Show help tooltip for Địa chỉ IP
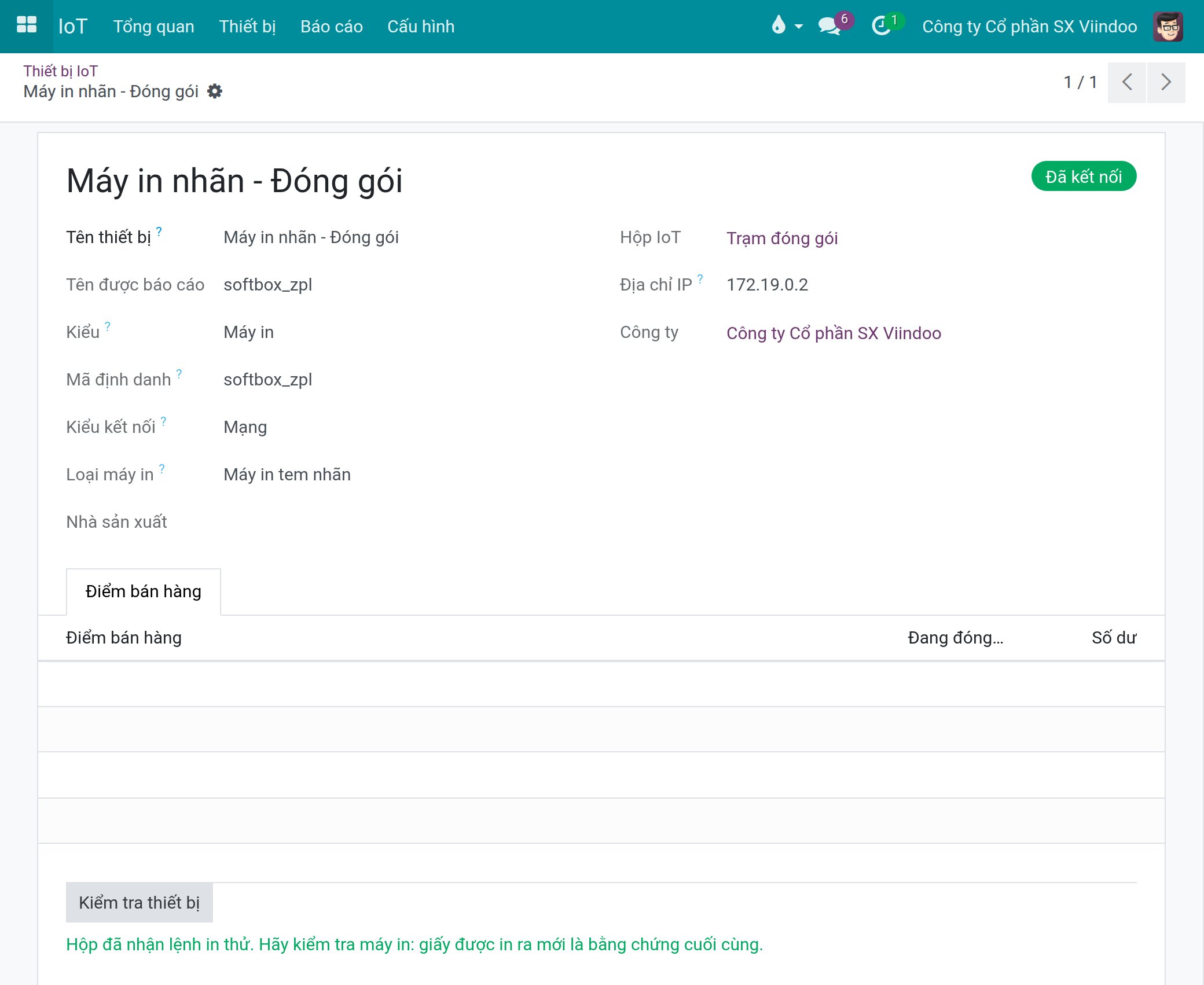The image size is (1204, 985). point(700,279)
